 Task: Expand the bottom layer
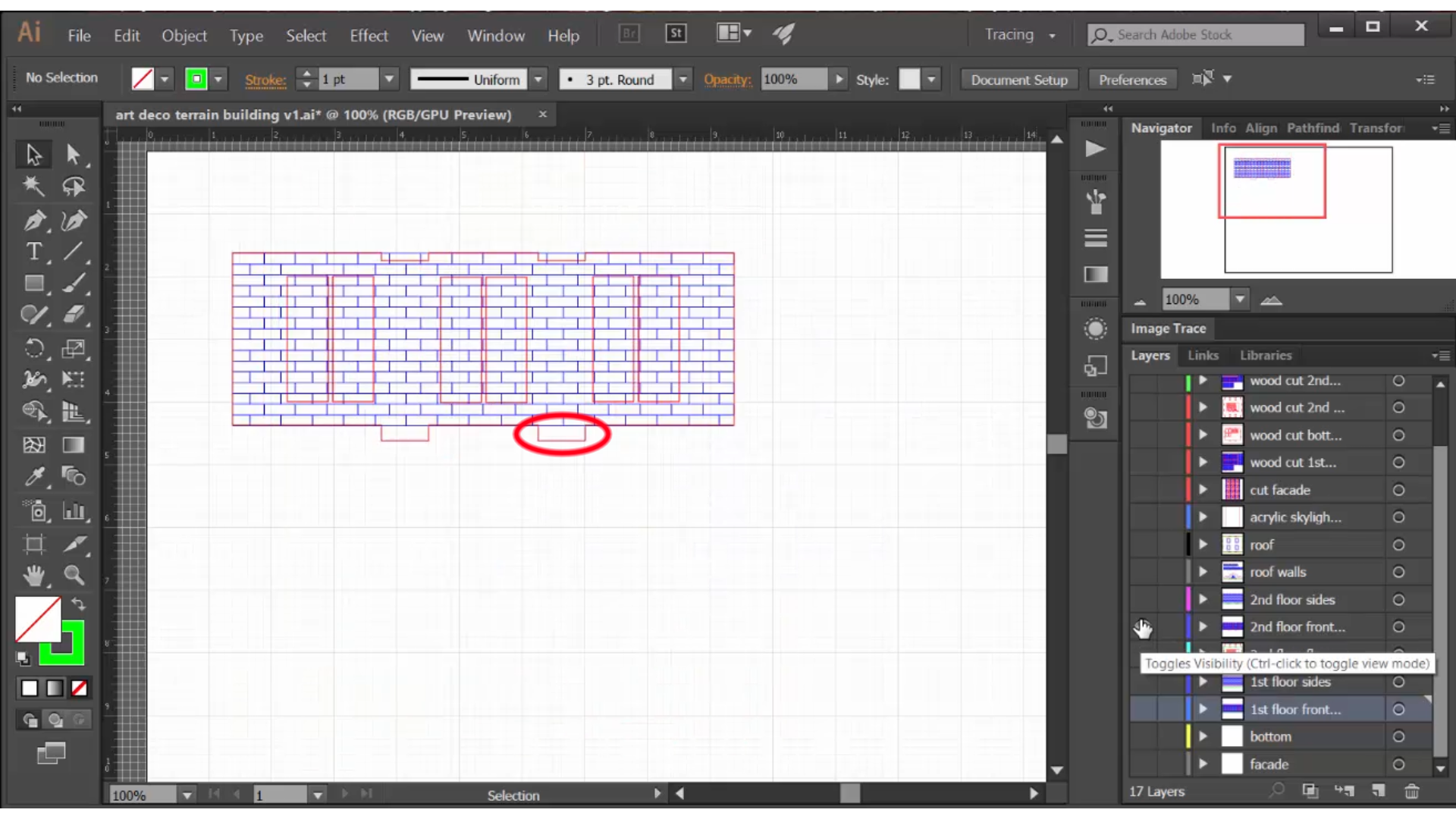pos(1203,736)
